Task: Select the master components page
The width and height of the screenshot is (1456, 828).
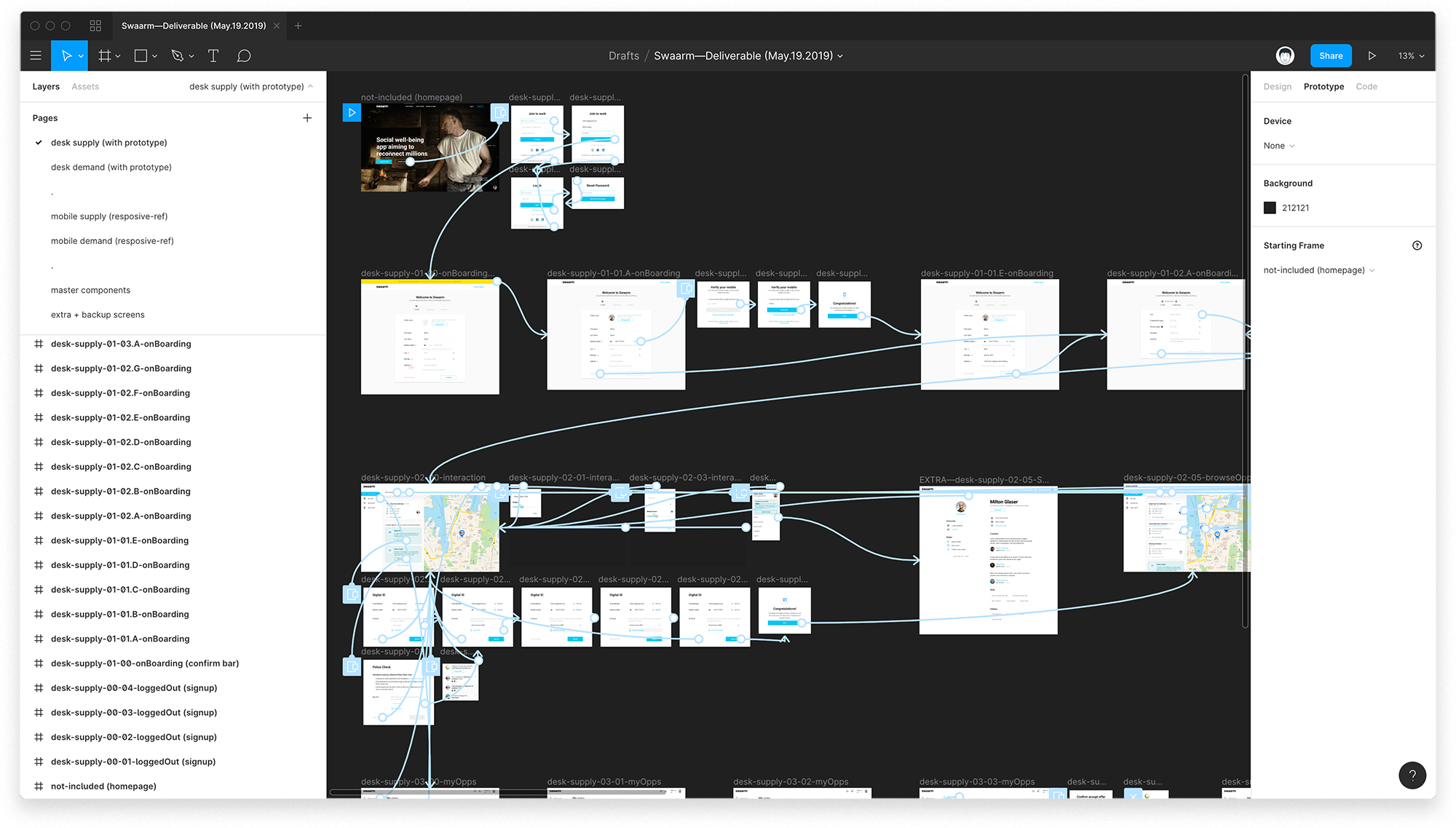Action: pos(90,290)
